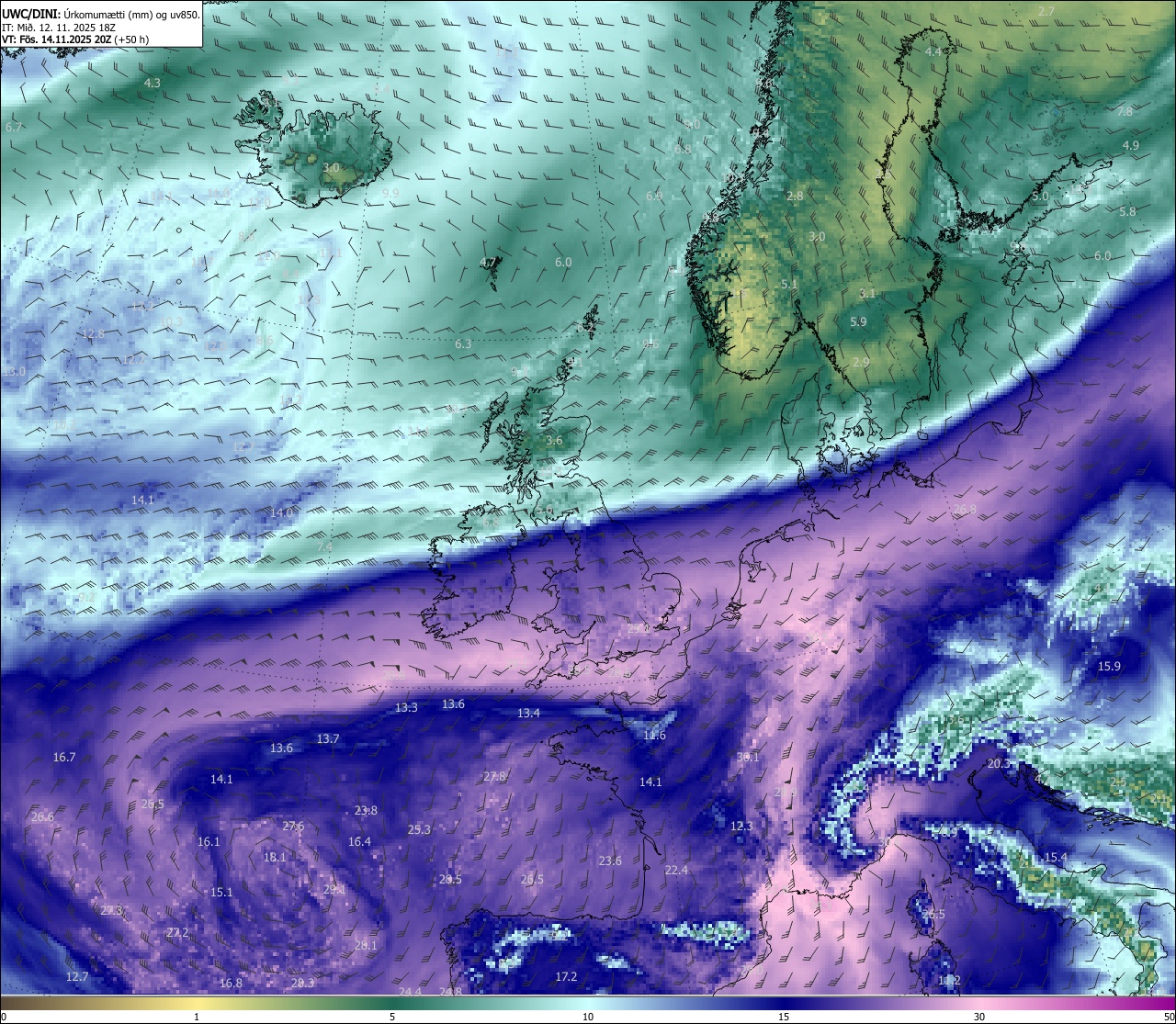
Task: Click the map value '13.3'
Action: [x=406, y=707]
